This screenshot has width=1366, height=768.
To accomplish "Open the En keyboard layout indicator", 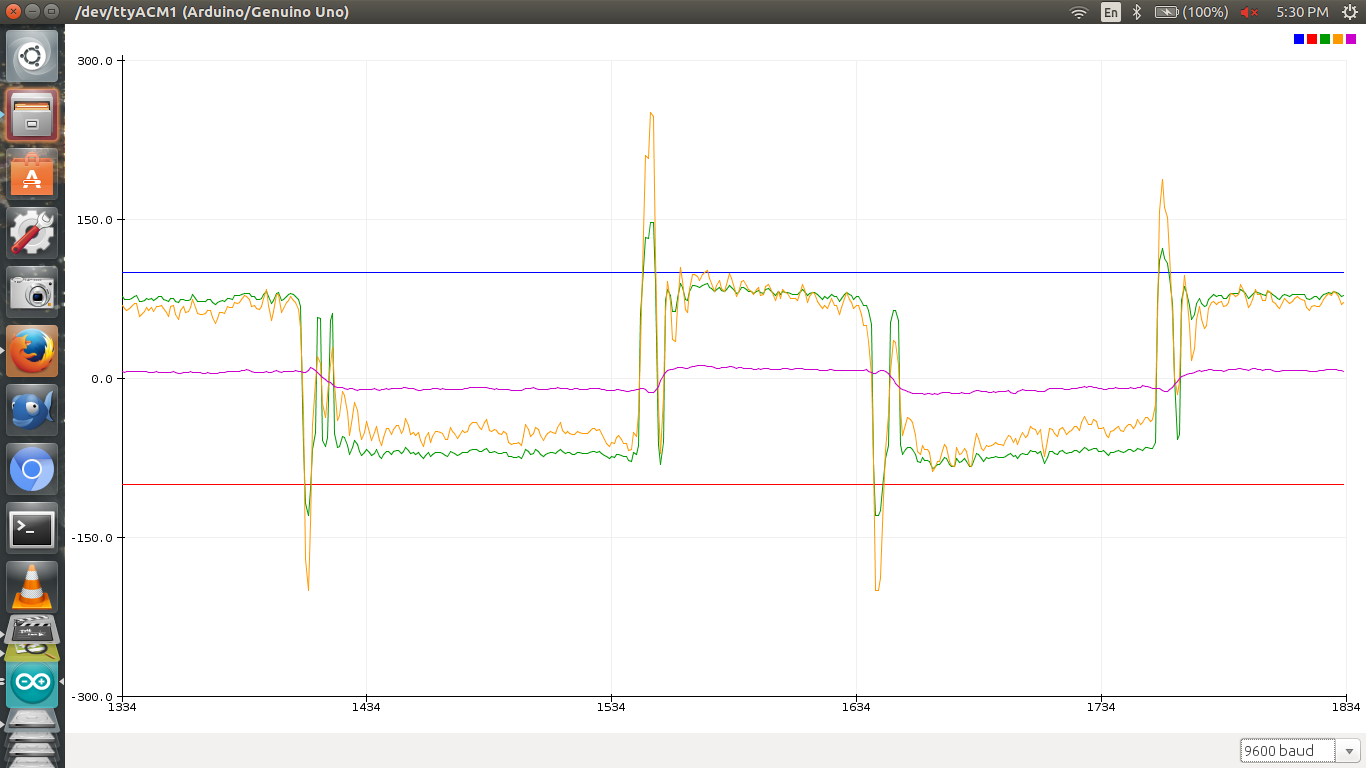I will point(1111,12).
